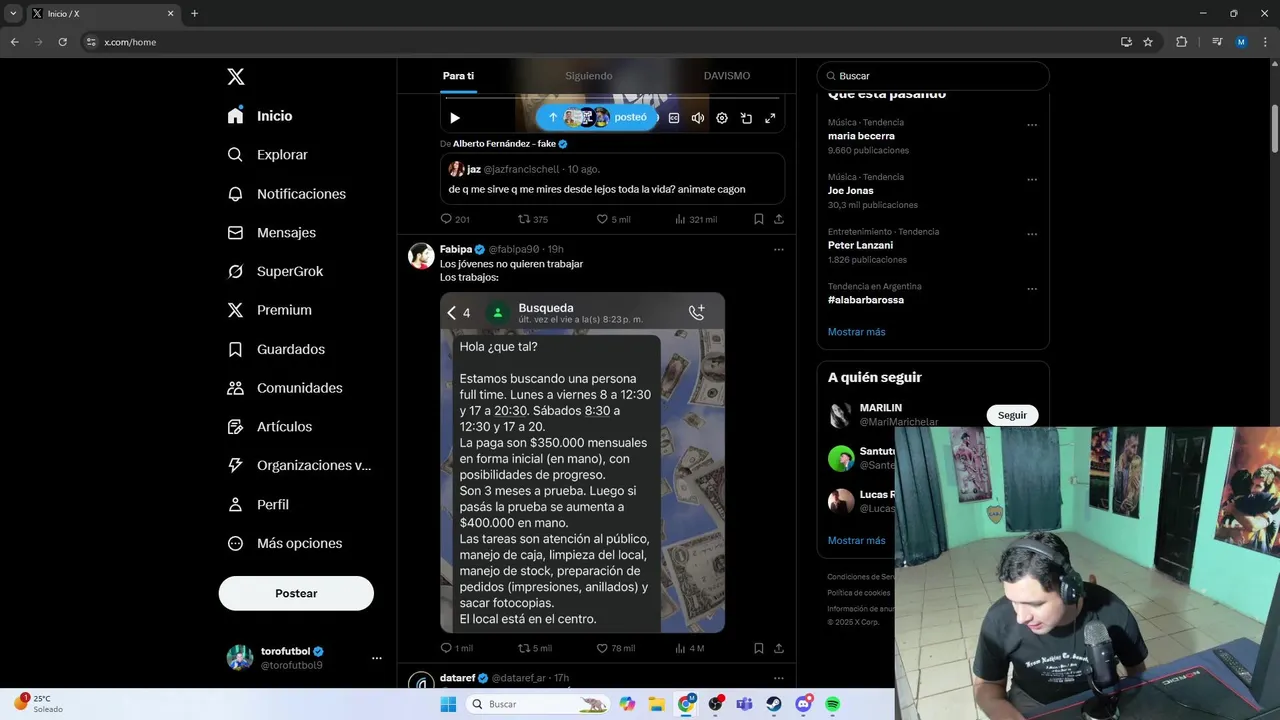The width and height of the screenshot is (1280, 720).
Task: Switch to the DAVISMO tab
Action: pyautogui.click(x=727, y=76)
